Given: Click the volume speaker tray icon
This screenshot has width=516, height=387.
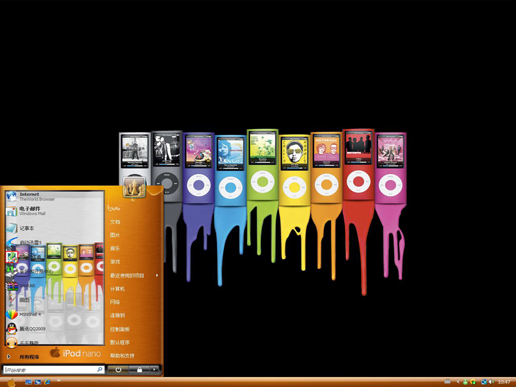Looking at the screenshot, I should click(491, 382).
